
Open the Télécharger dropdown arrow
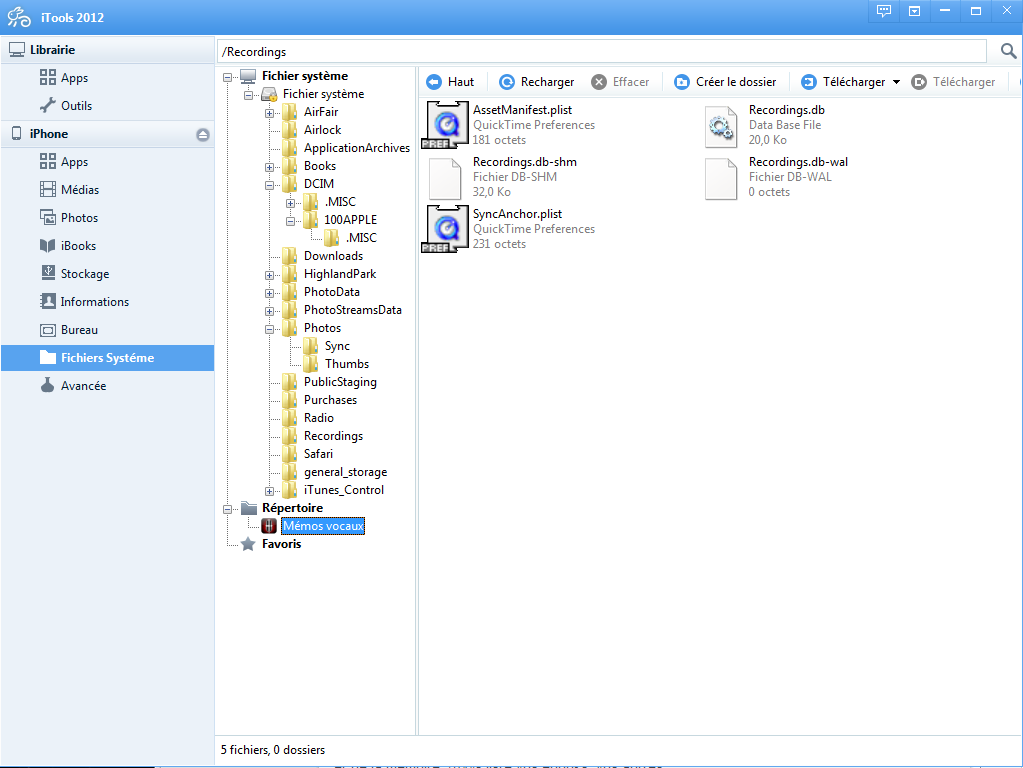[x=896, y=82]
